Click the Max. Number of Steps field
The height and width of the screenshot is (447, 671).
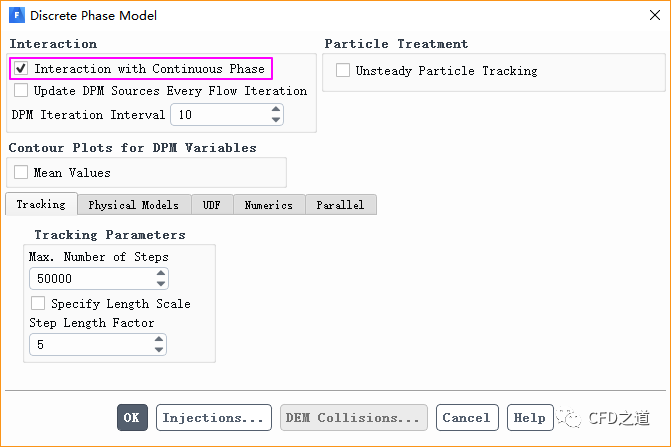pos(90,279)
